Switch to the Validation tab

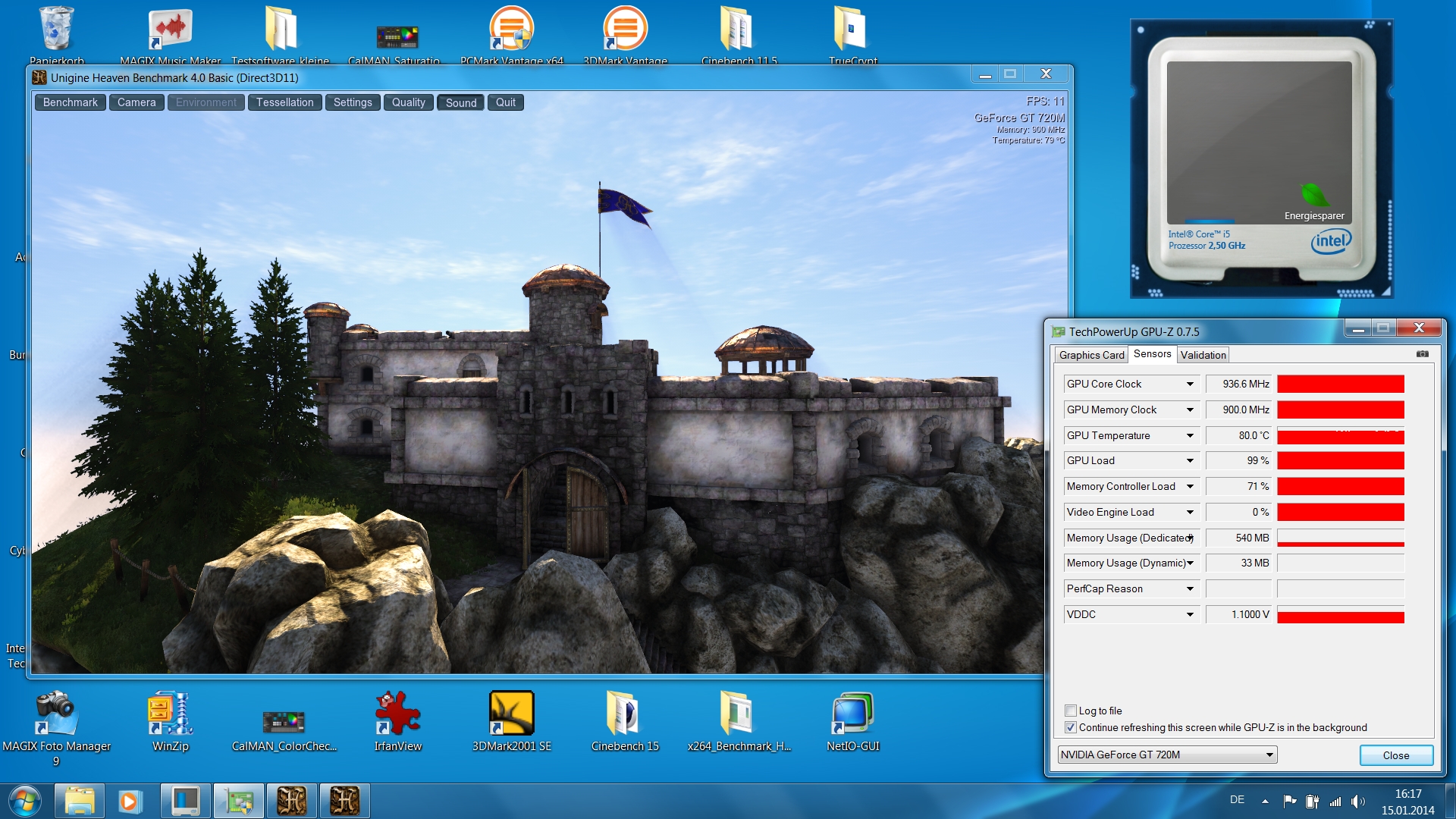[x=1203, y=355]
